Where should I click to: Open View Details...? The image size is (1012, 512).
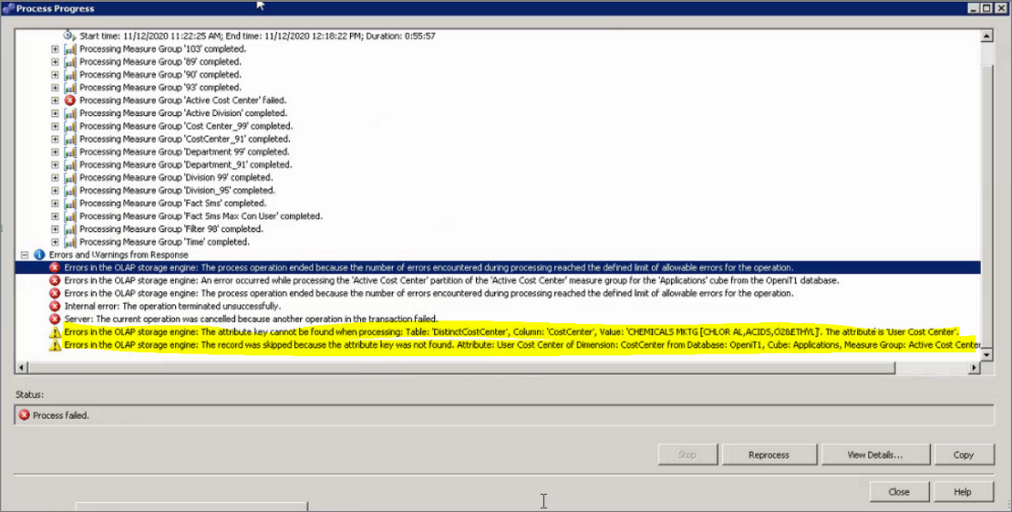tap(875, 455)
